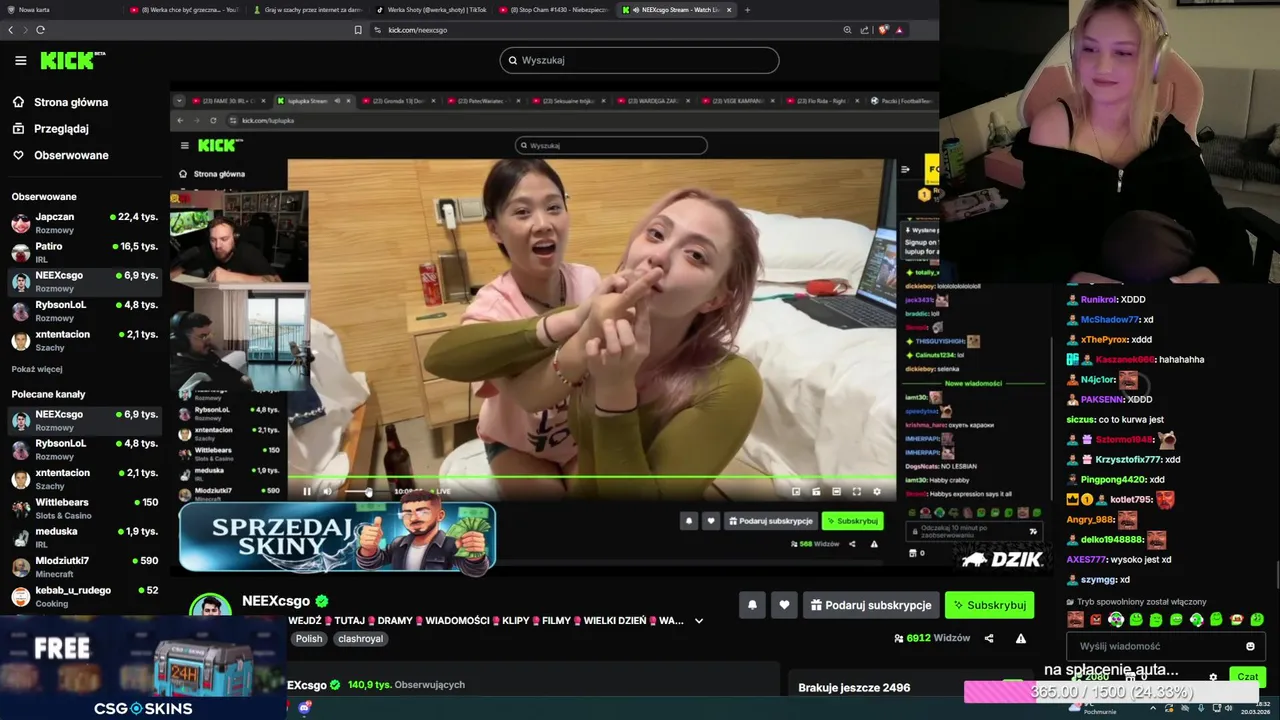Send message with Czat button
The height and width of the screenshot is (720, 1280).
(x=1247, y=677)
